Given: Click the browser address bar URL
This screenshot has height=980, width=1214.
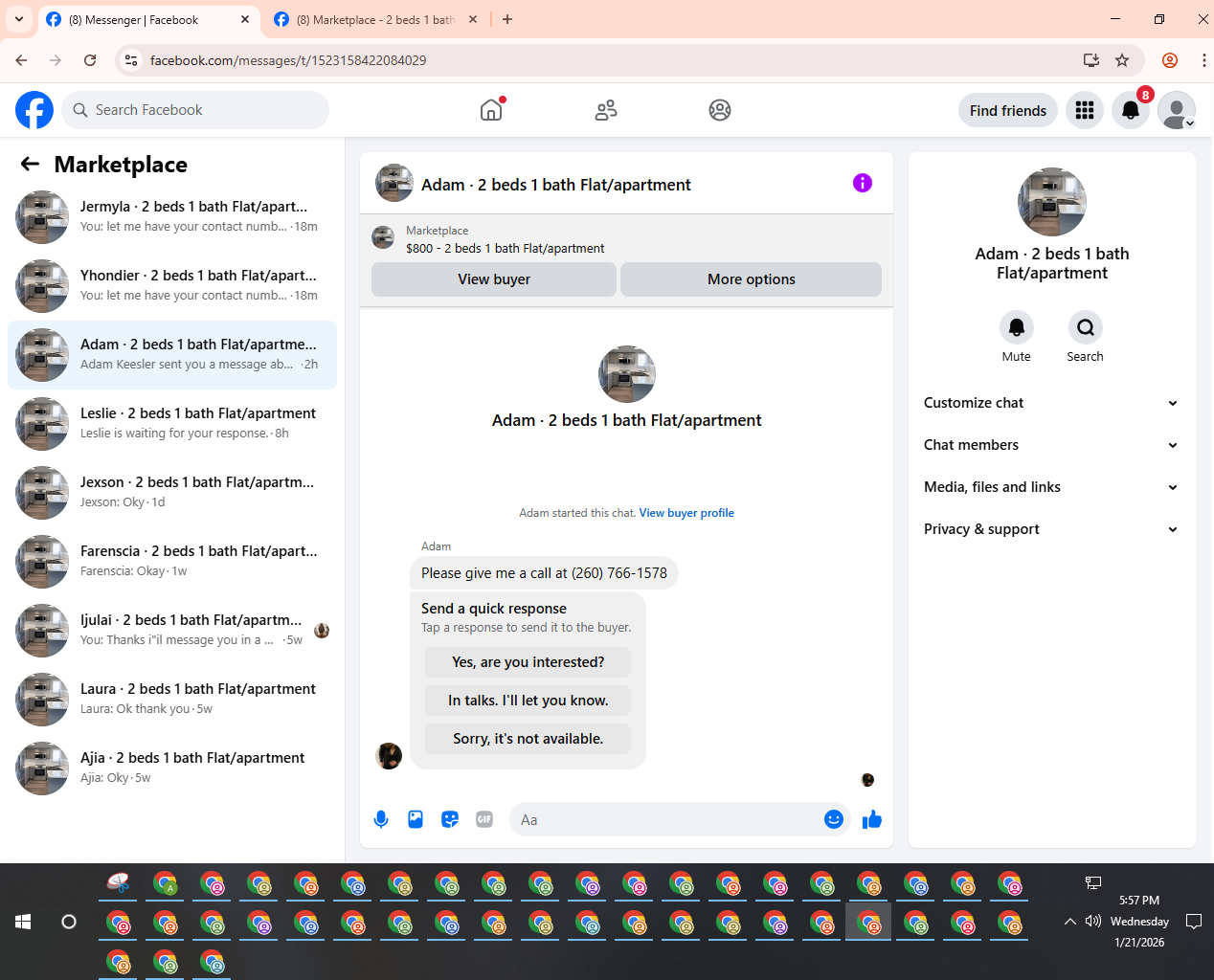Looking at the screenshot, I should tap(288, 60).
